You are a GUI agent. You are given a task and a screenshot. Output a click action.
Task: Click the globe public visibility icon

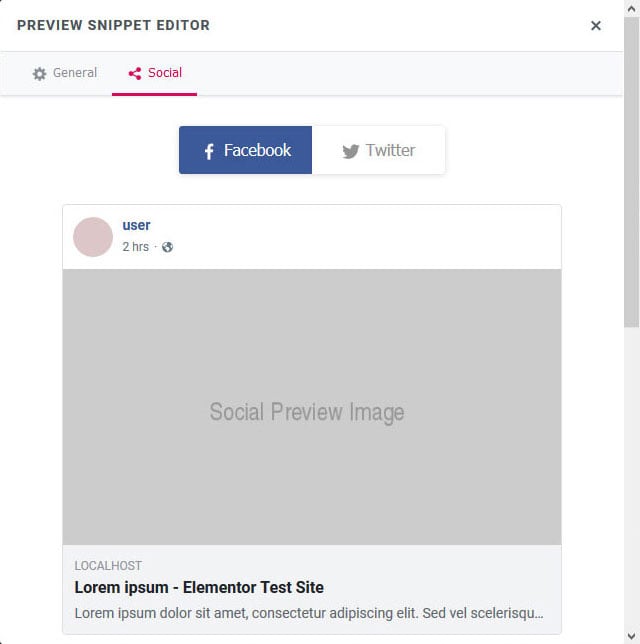167,247
